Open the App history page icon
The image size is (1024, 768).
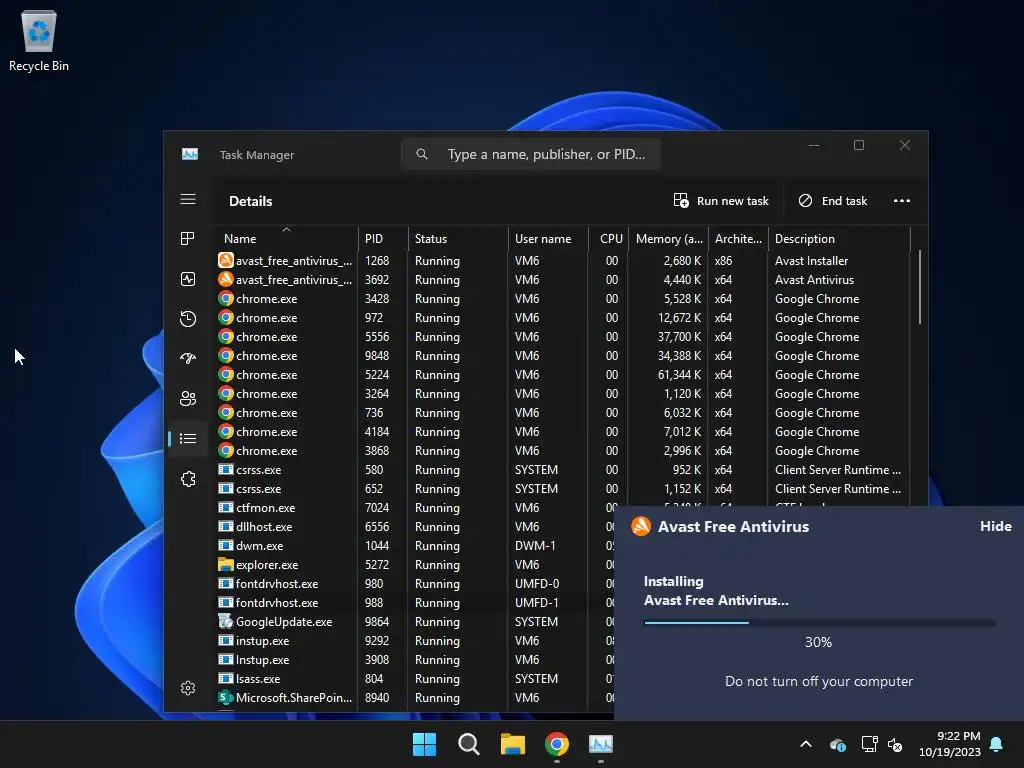click(x=188, y=319)
